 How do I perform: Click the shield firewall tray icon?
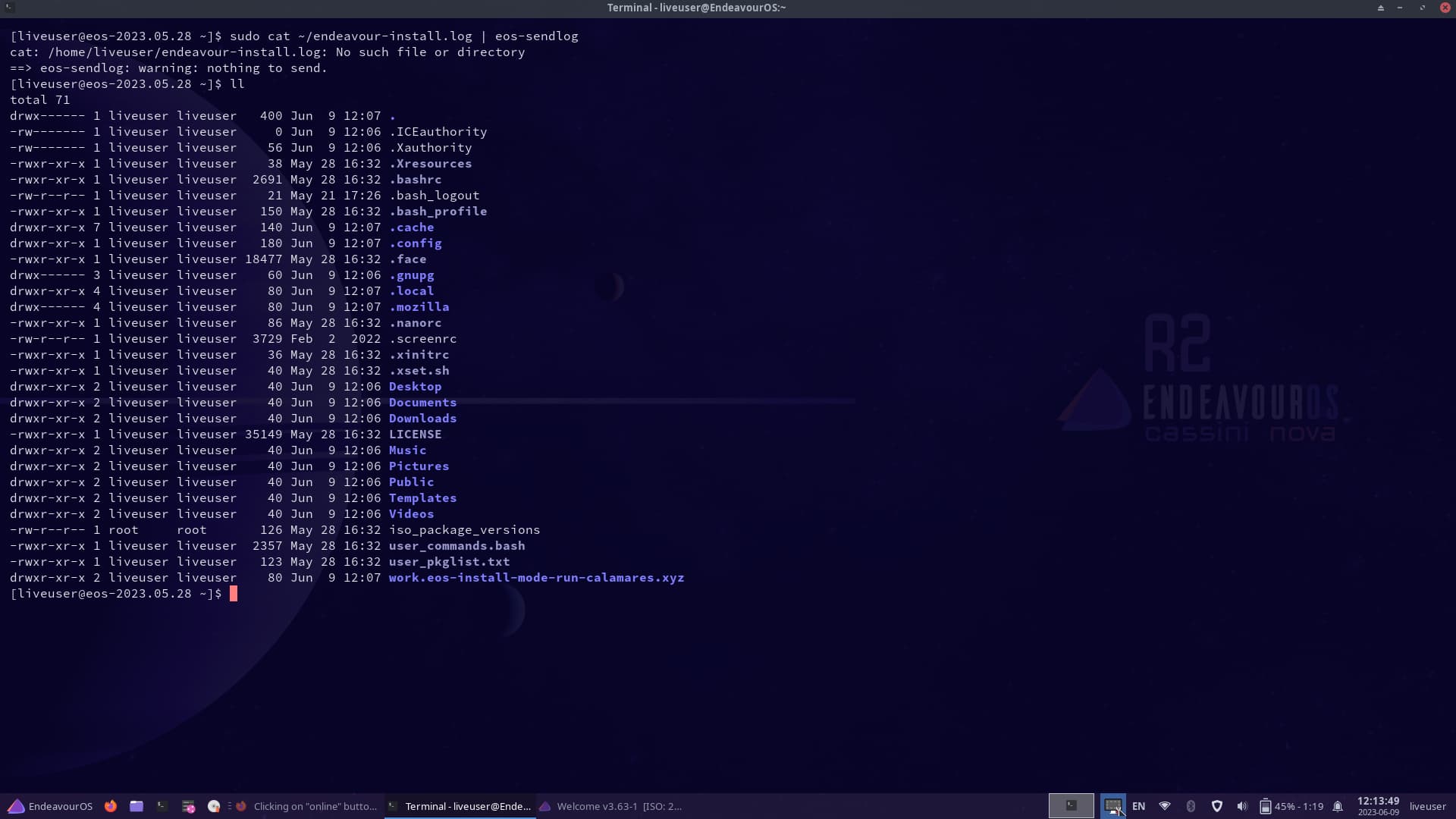pos(1216,806)
